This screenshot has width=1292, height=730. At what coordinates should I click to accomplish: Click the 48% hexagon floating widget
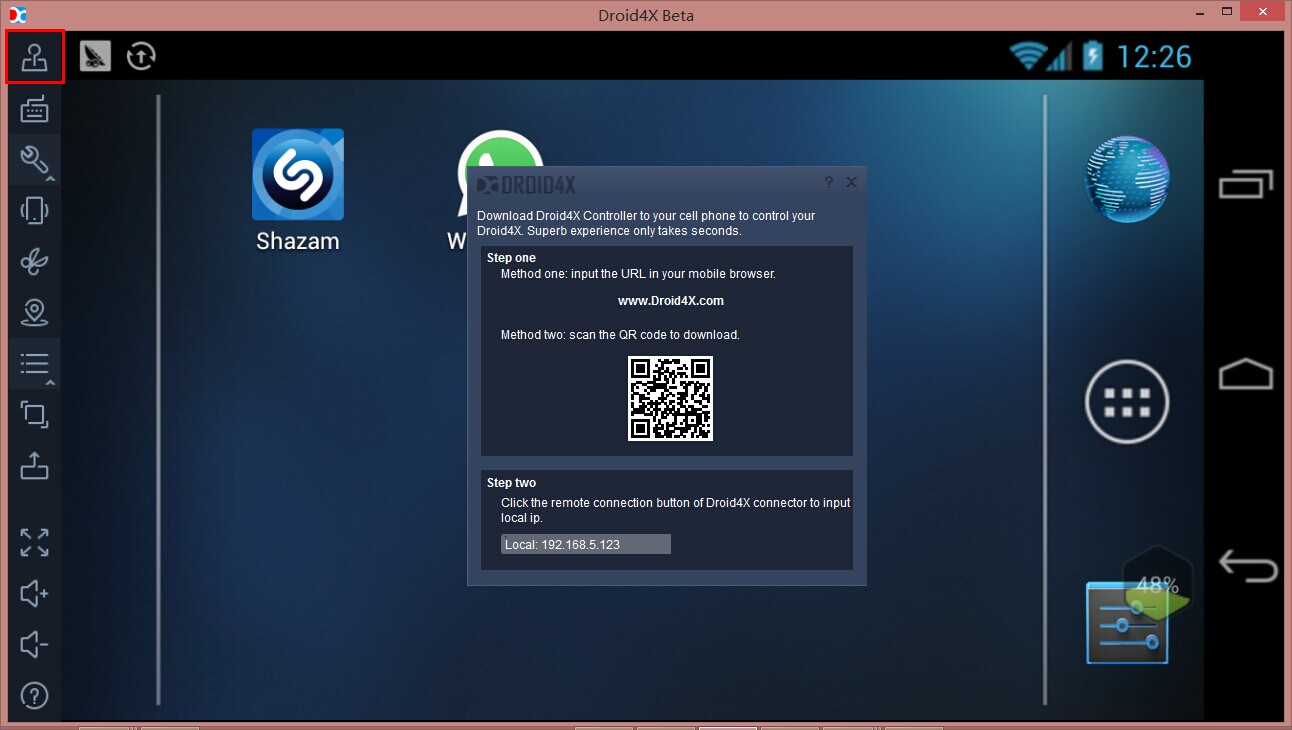[1158, 584]
